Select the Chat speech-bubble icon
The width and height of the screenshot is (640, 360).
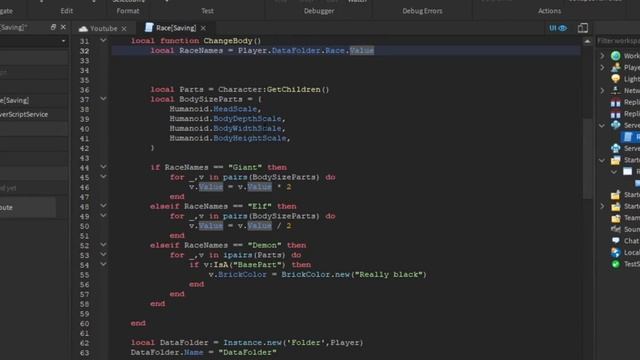pyautogui.click(x=616, y=241)
